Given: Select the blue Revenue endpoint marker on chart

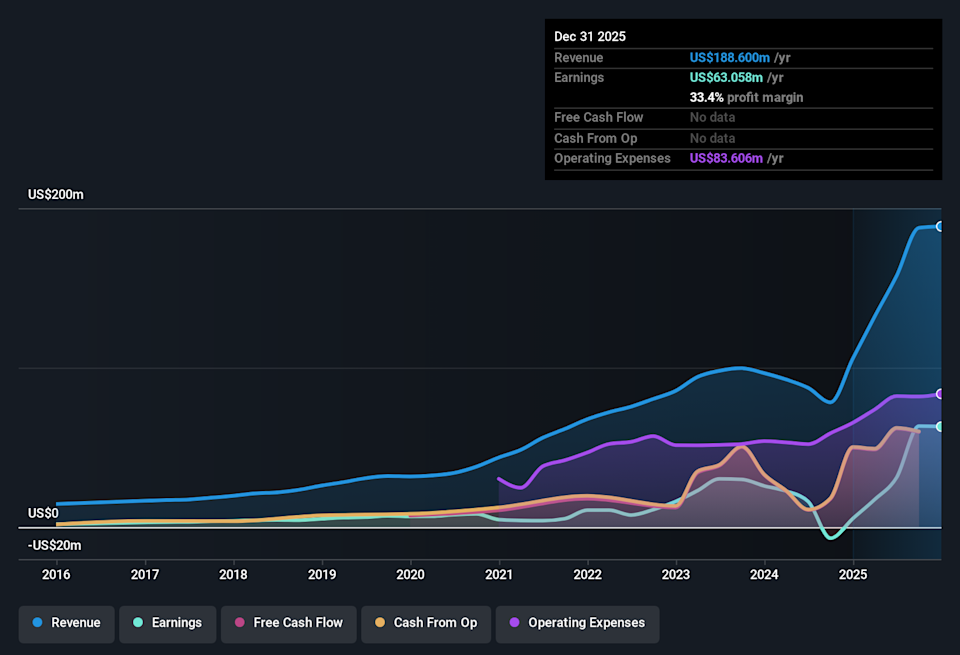Looking at the screenshot, I should coord(938,226).
